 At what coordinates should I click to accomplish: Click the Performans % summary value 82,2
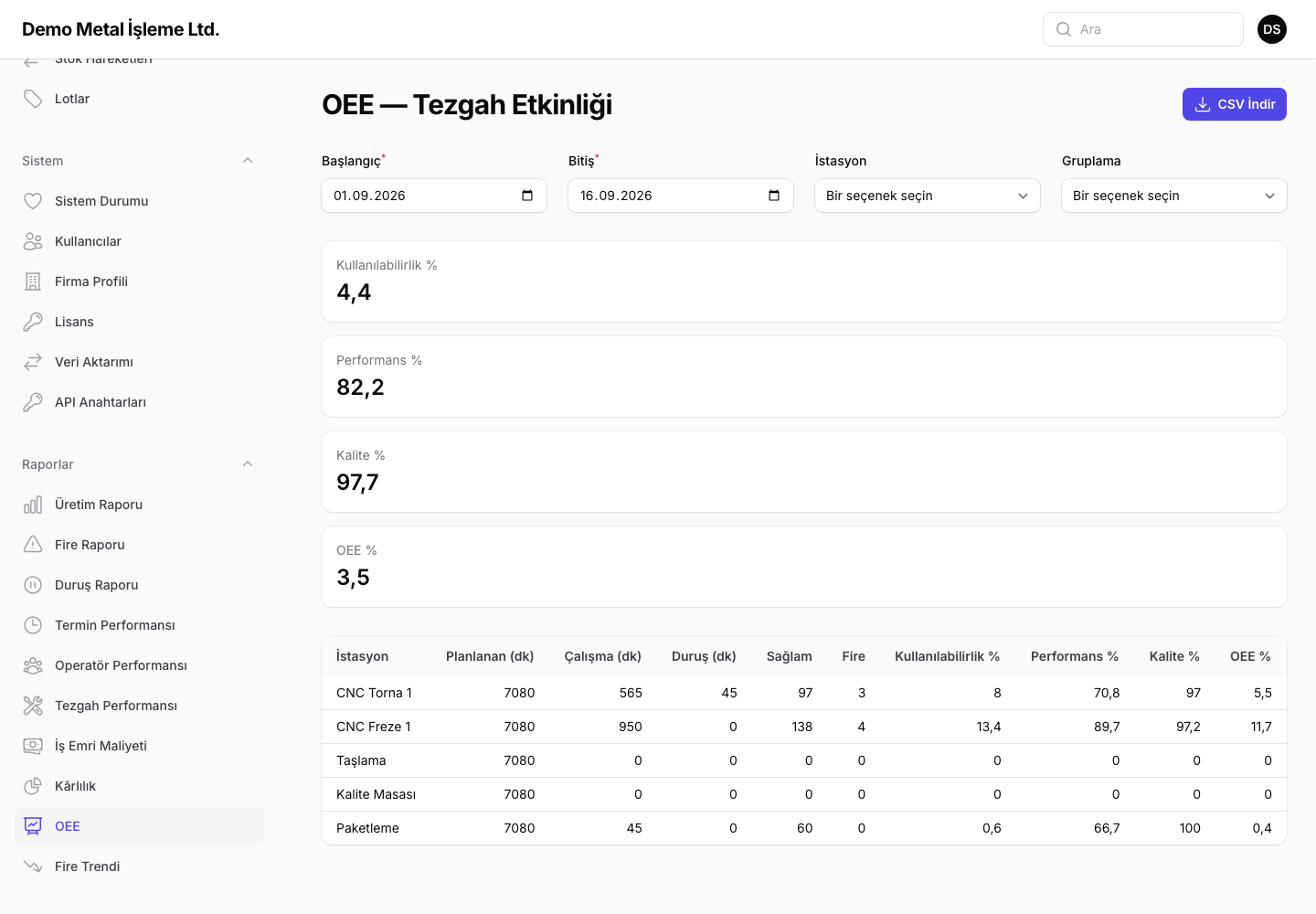(360, 388)
